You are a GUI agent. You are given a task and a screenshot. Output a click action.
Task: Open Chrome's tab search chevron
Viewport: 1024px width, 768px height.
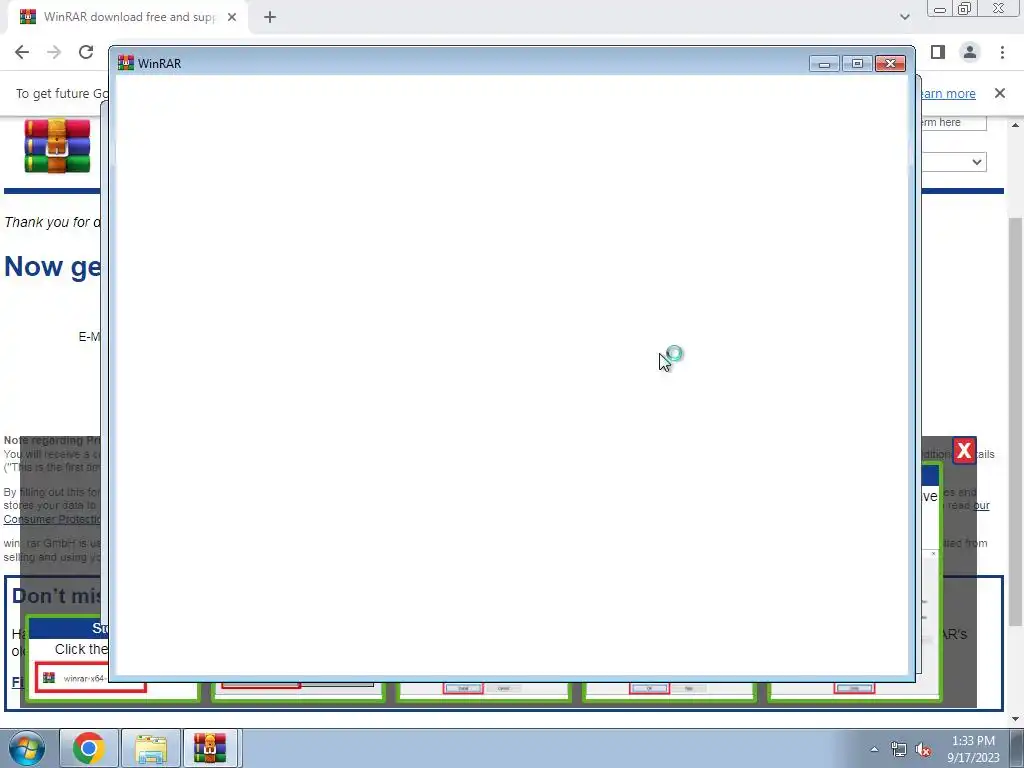[904, 18]
